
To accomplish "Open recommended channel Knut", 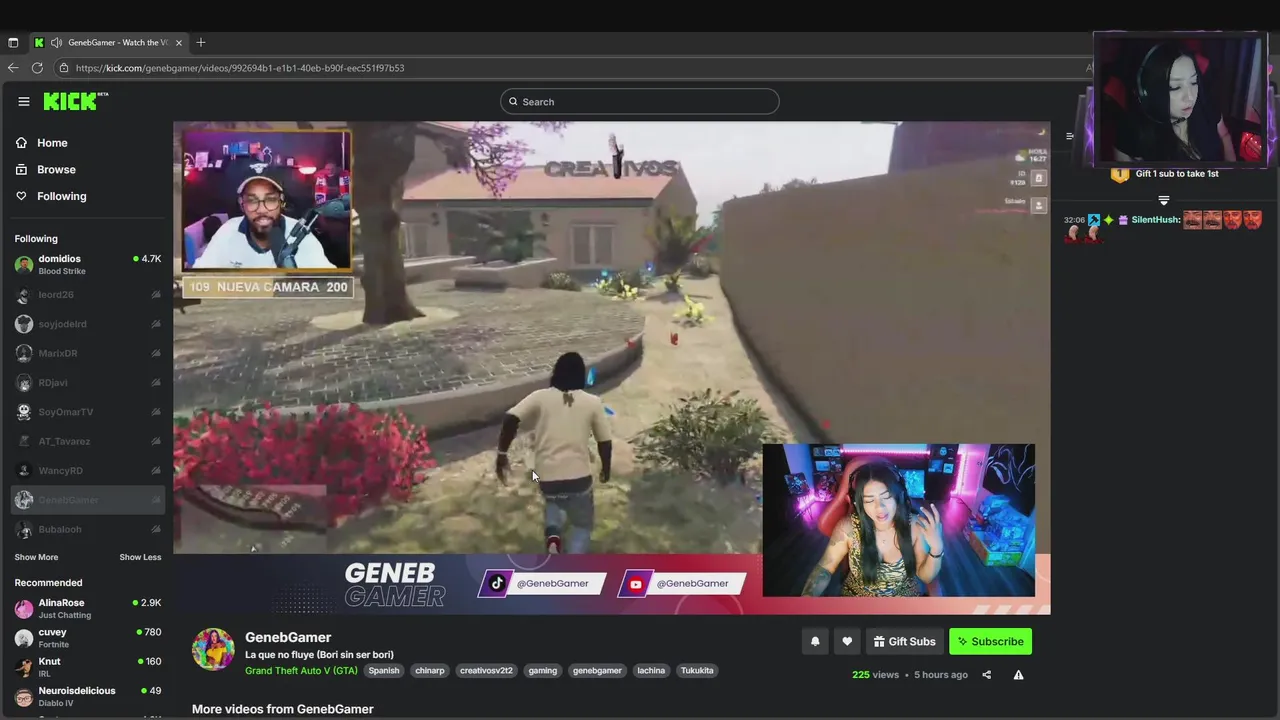I will [88, 667].
